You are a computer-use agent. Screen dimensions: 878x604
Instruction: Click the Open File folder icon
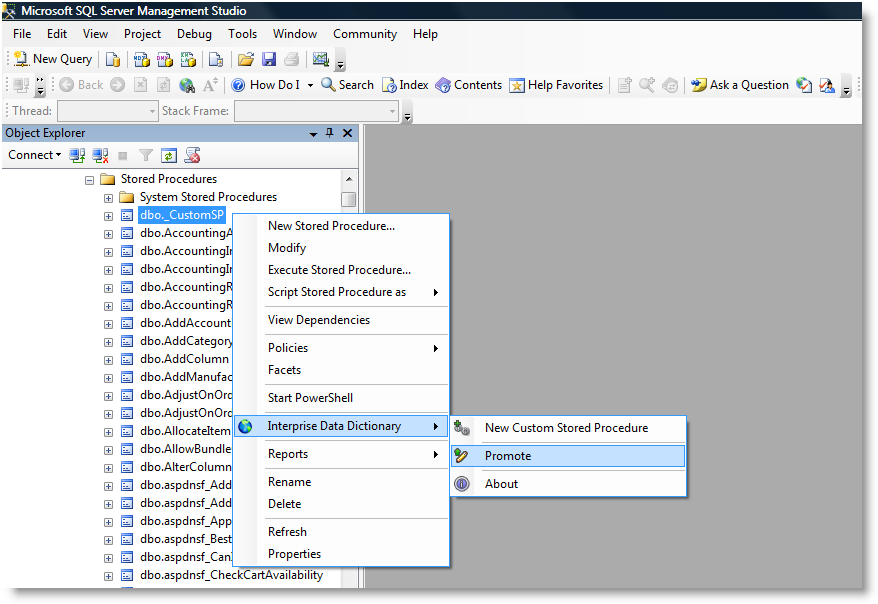245,59
